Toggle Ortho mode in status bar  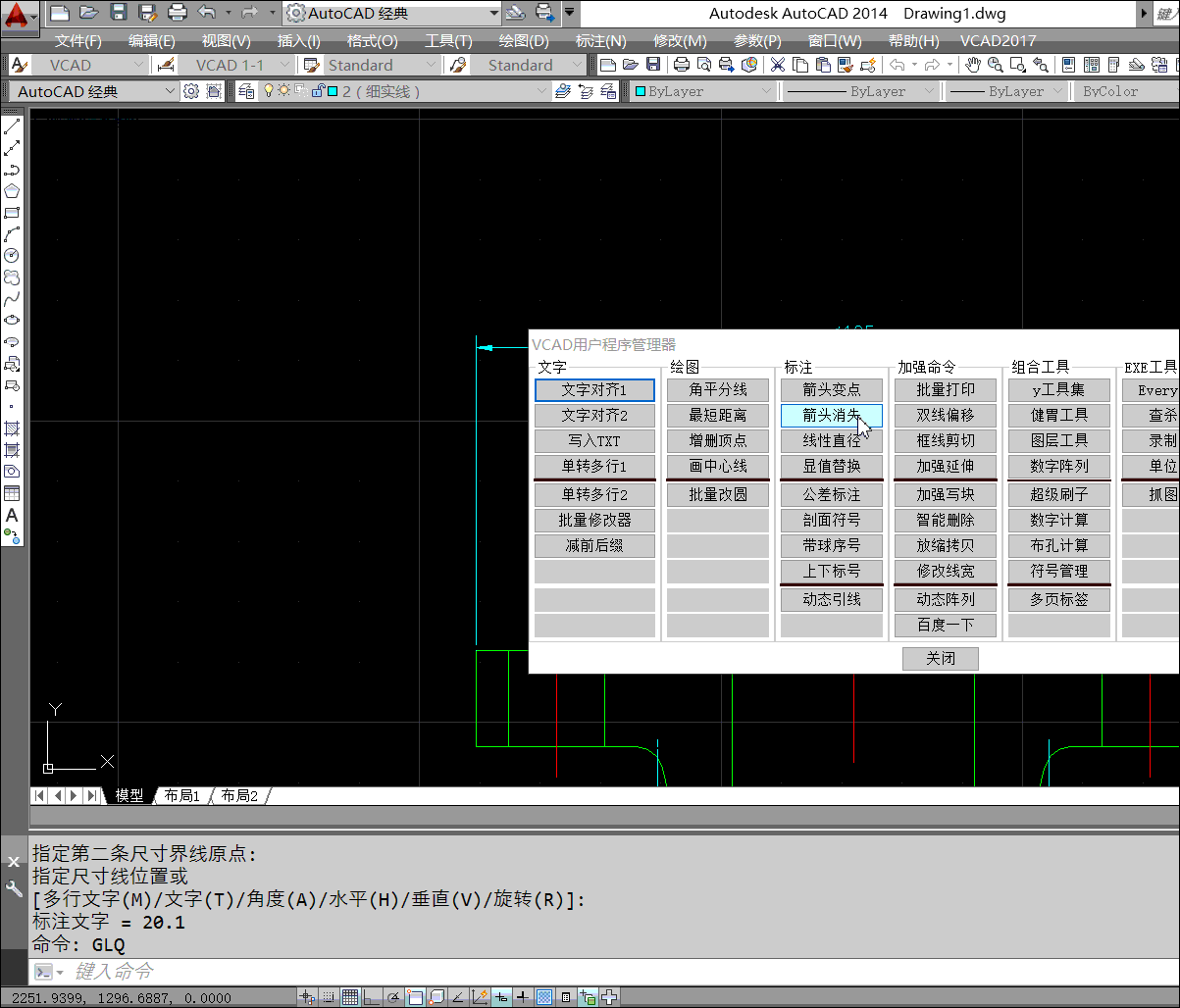(371, 997)
